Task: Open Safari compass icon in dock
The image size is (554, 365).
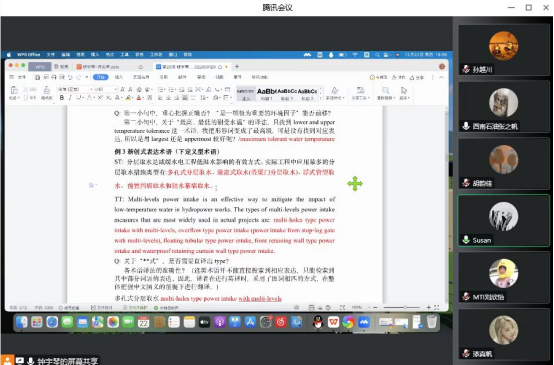Action: (52, 322)
